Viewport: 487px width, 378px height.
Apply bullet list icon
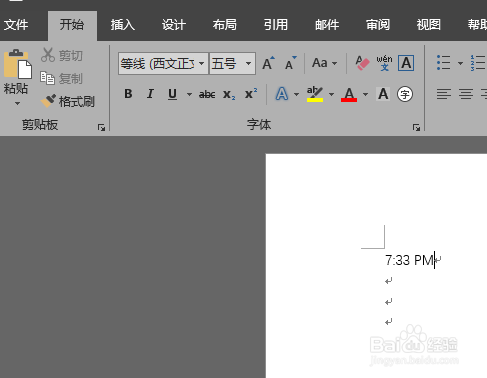444,63
